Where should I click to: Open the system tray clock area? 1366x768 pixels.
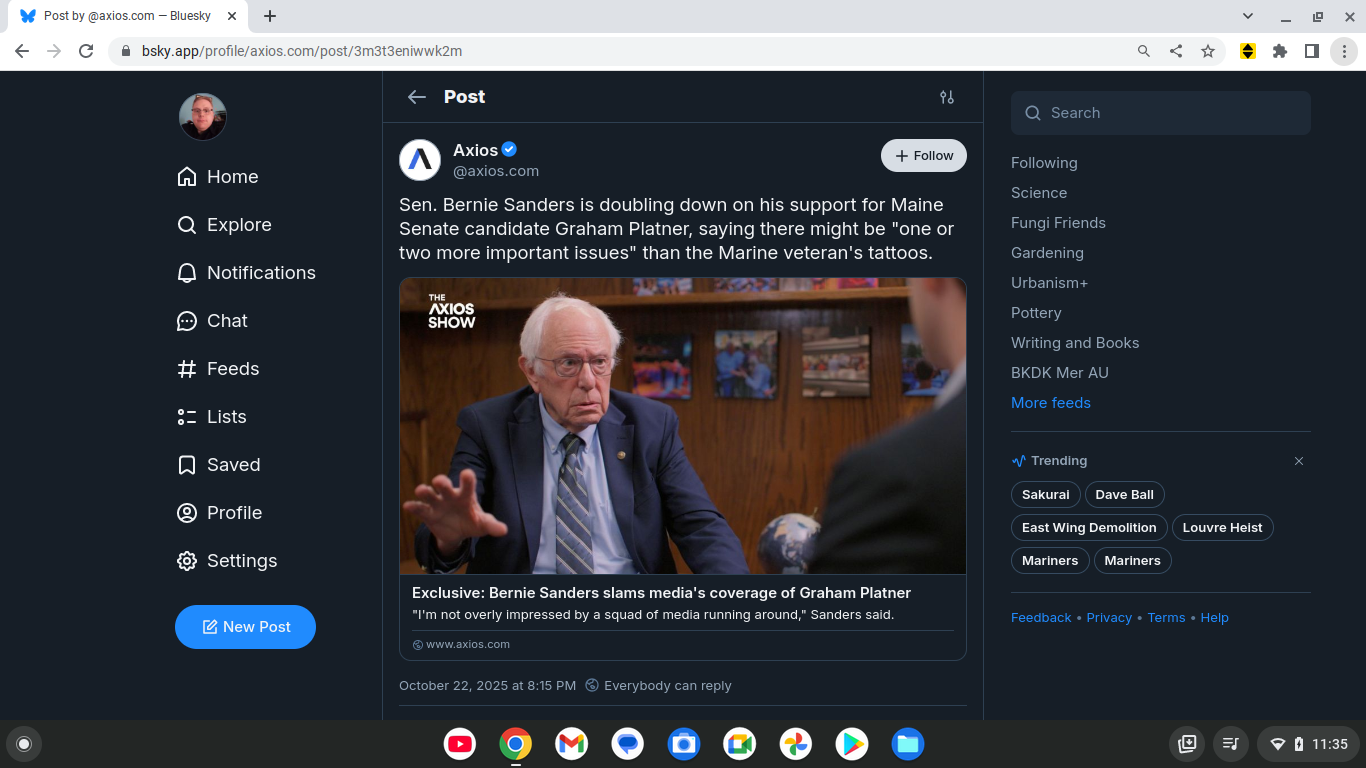click(x=1308, y=744)
